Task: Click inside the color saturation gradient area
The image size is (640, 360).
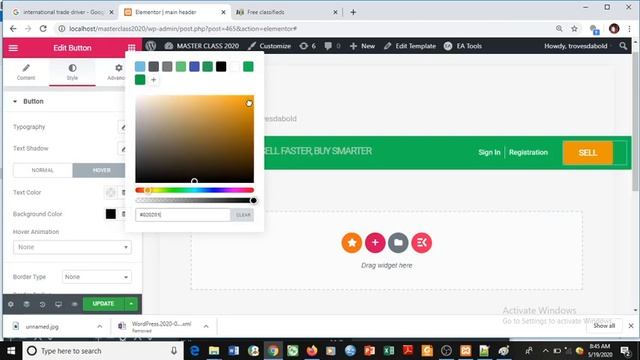Action: point(194,139)
